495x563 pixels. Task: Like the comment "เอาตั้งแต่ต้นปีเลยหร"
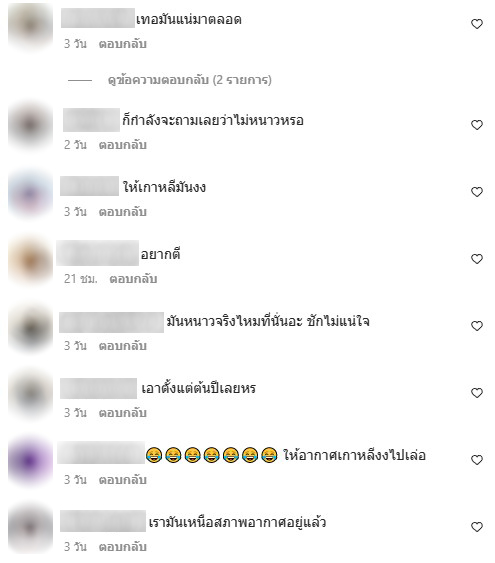click(x=477, y=393)
